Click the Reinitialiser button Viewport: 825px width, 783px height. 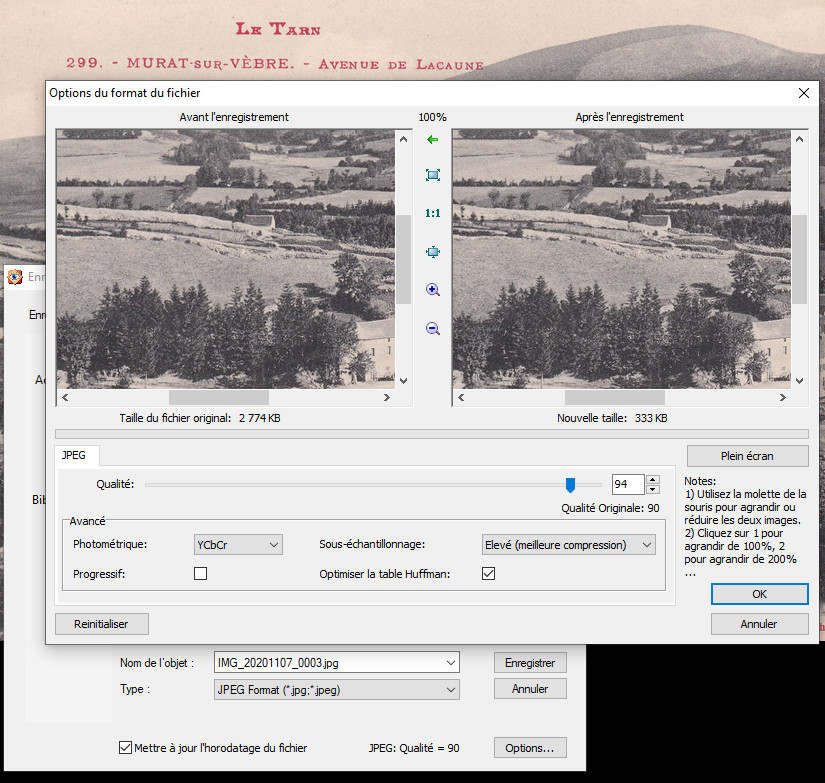click(x=101, y=624)
